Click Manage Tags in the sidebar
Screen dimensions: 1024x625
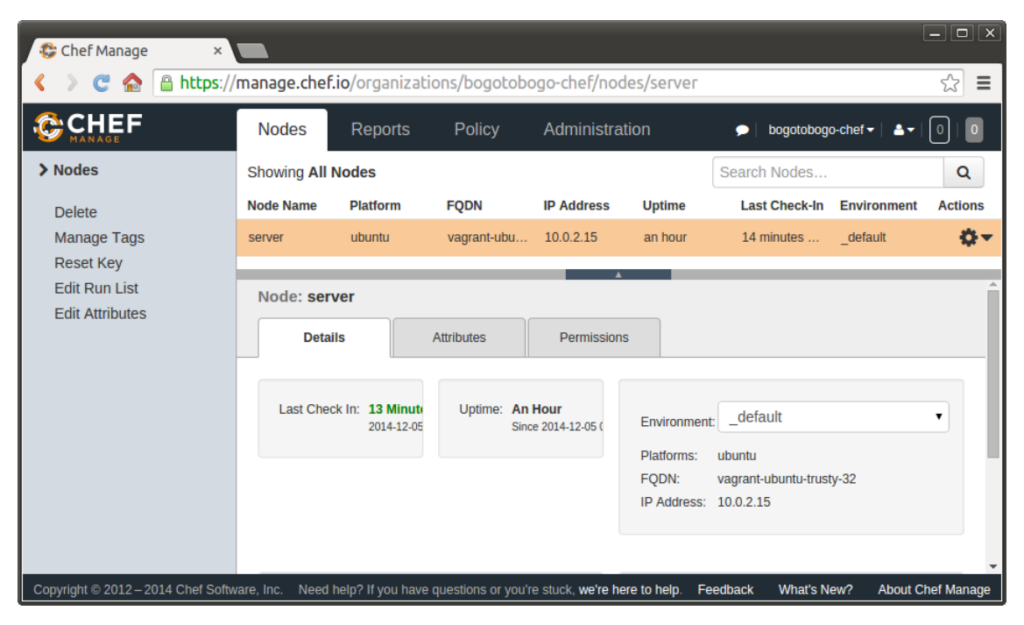(99, 238)
